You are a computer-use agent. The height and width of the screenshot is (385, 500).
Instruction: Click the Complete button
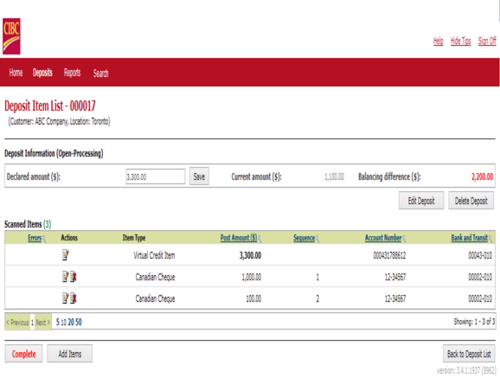[24, 354]
